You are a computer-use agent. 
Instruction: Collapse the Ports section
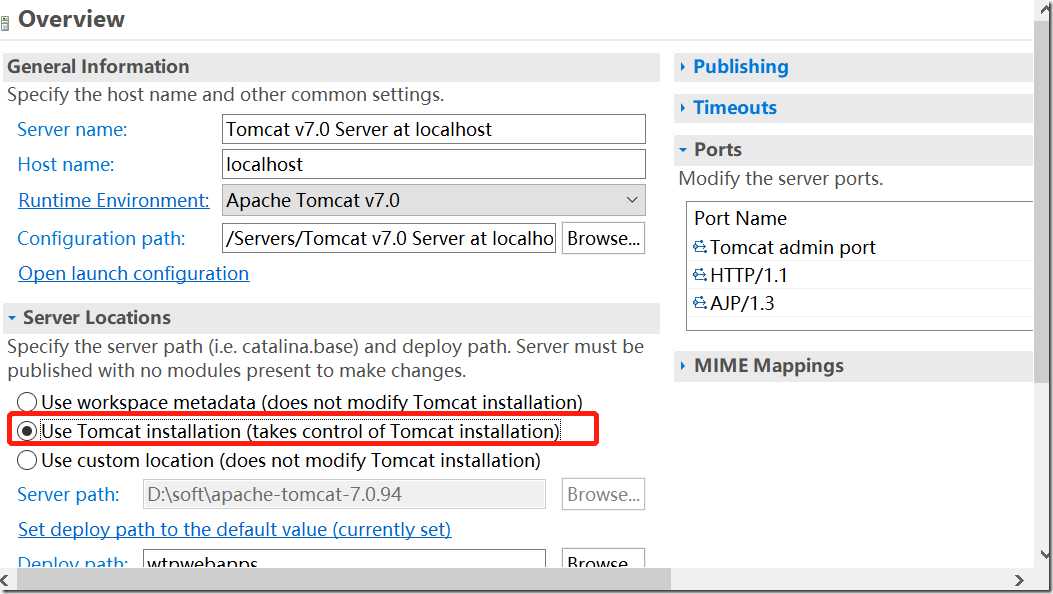tap(682, 149)
